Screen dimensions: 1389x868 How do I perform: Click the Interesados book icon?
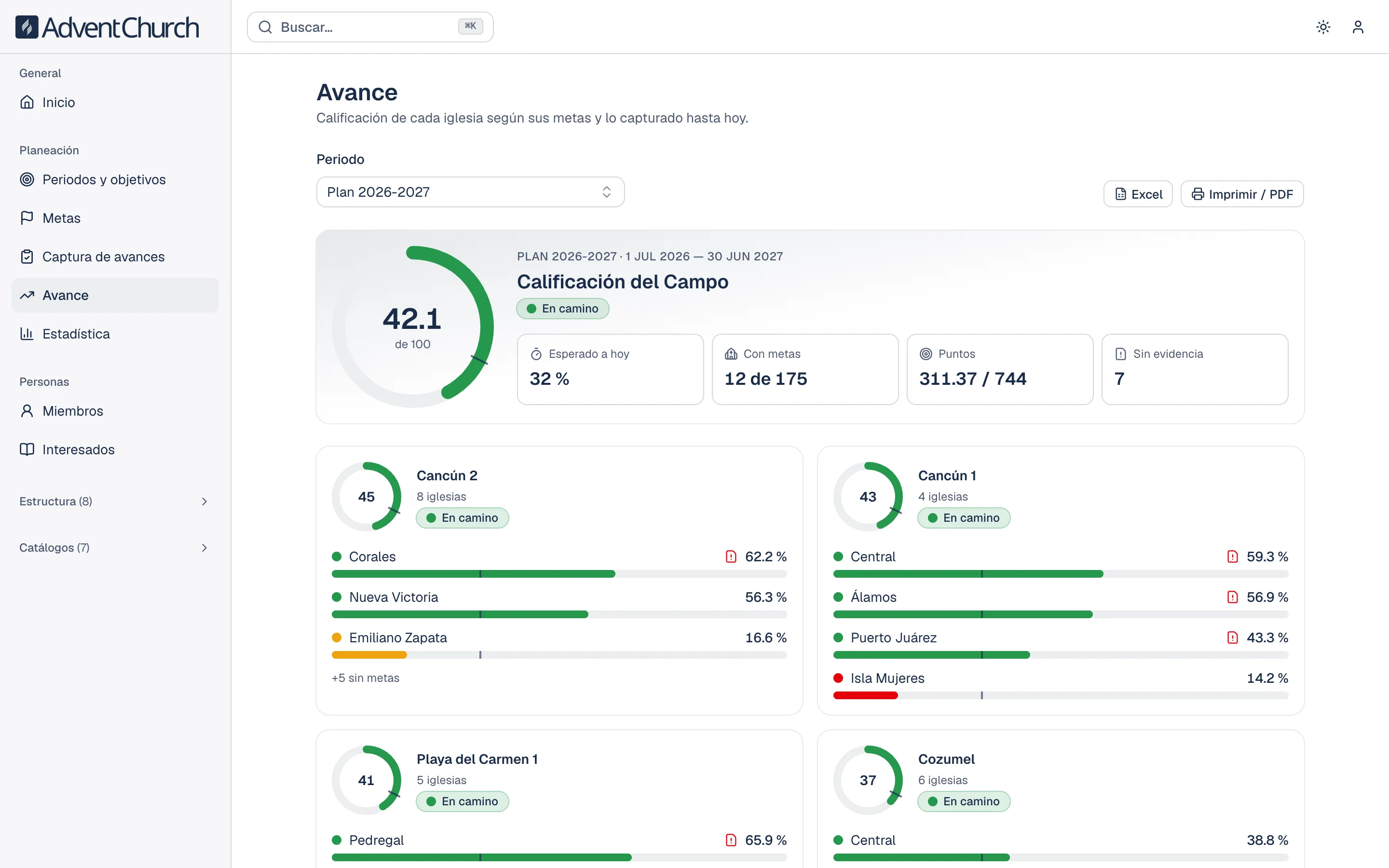27,449
